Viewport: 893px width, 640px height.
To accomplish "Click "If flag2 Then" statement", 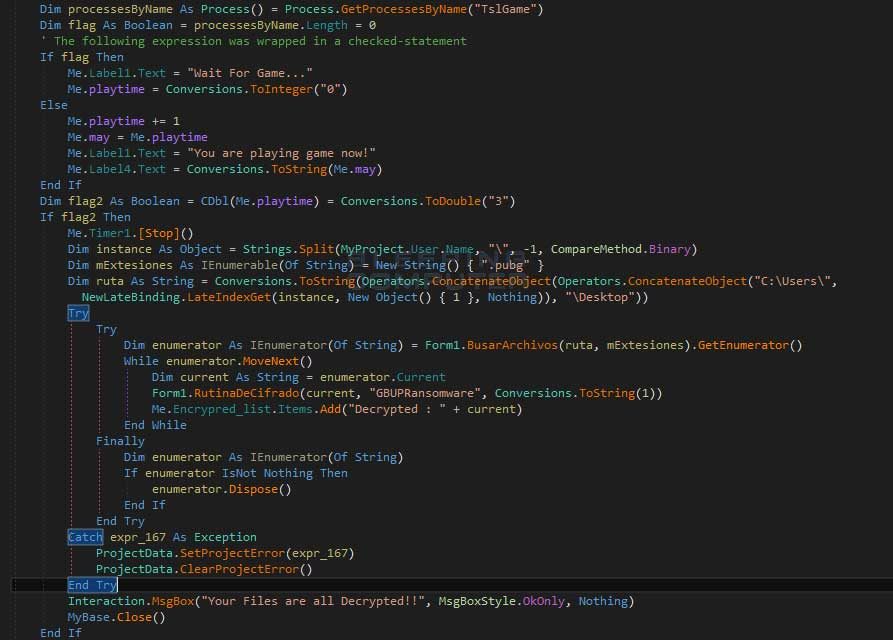I will (x=85, y=217).
